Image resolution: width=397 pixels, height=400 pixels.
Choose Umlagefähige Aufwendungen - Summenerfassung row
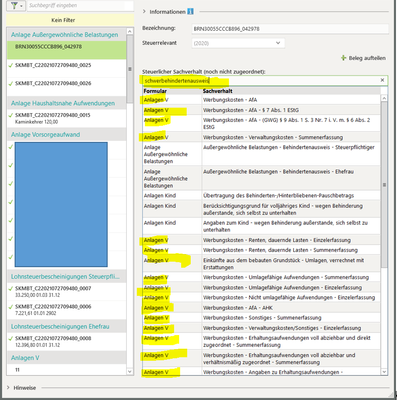click(261, 277)
